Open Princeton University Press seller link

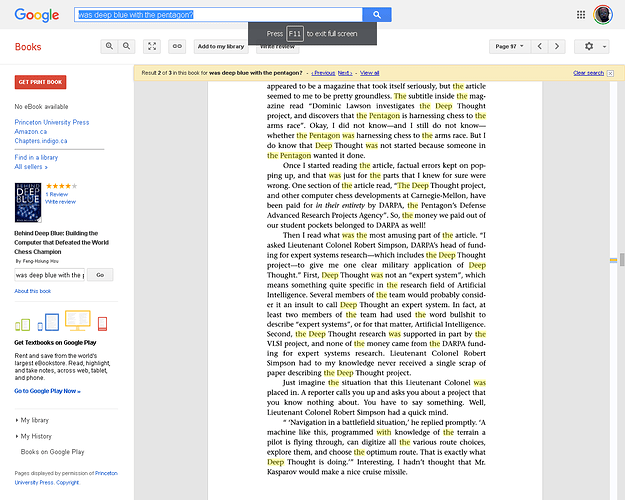click(x=52, y=122)
